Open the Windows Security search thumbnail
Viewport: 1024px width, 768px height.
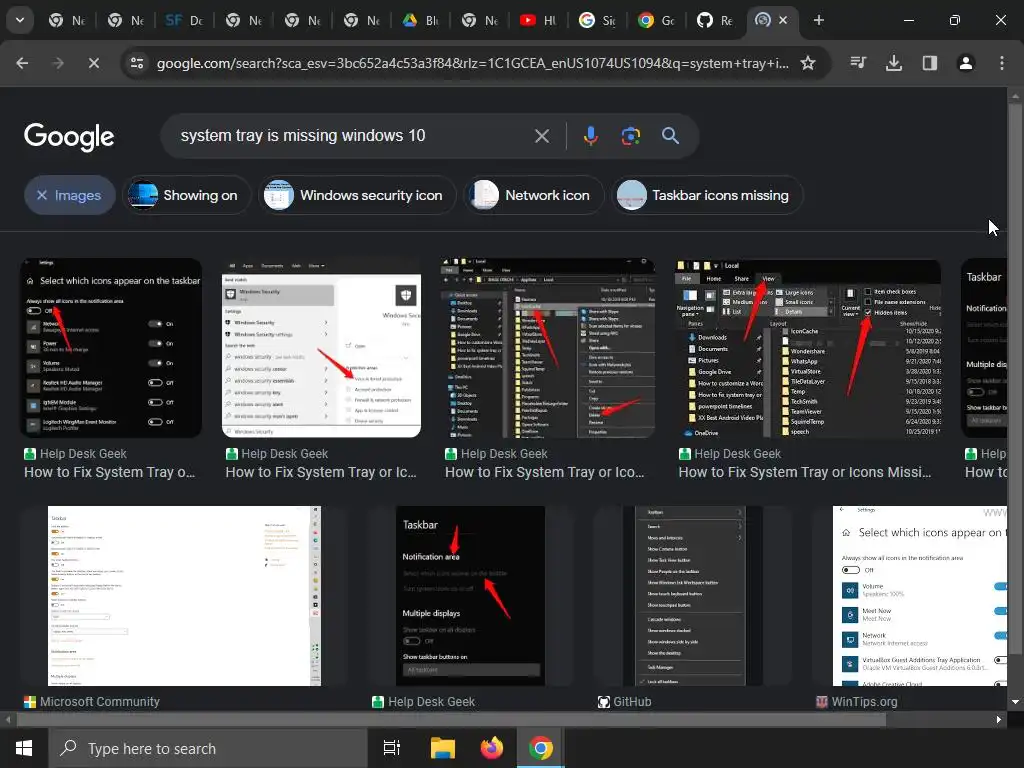pyautogui.click(x=321, y=347)
